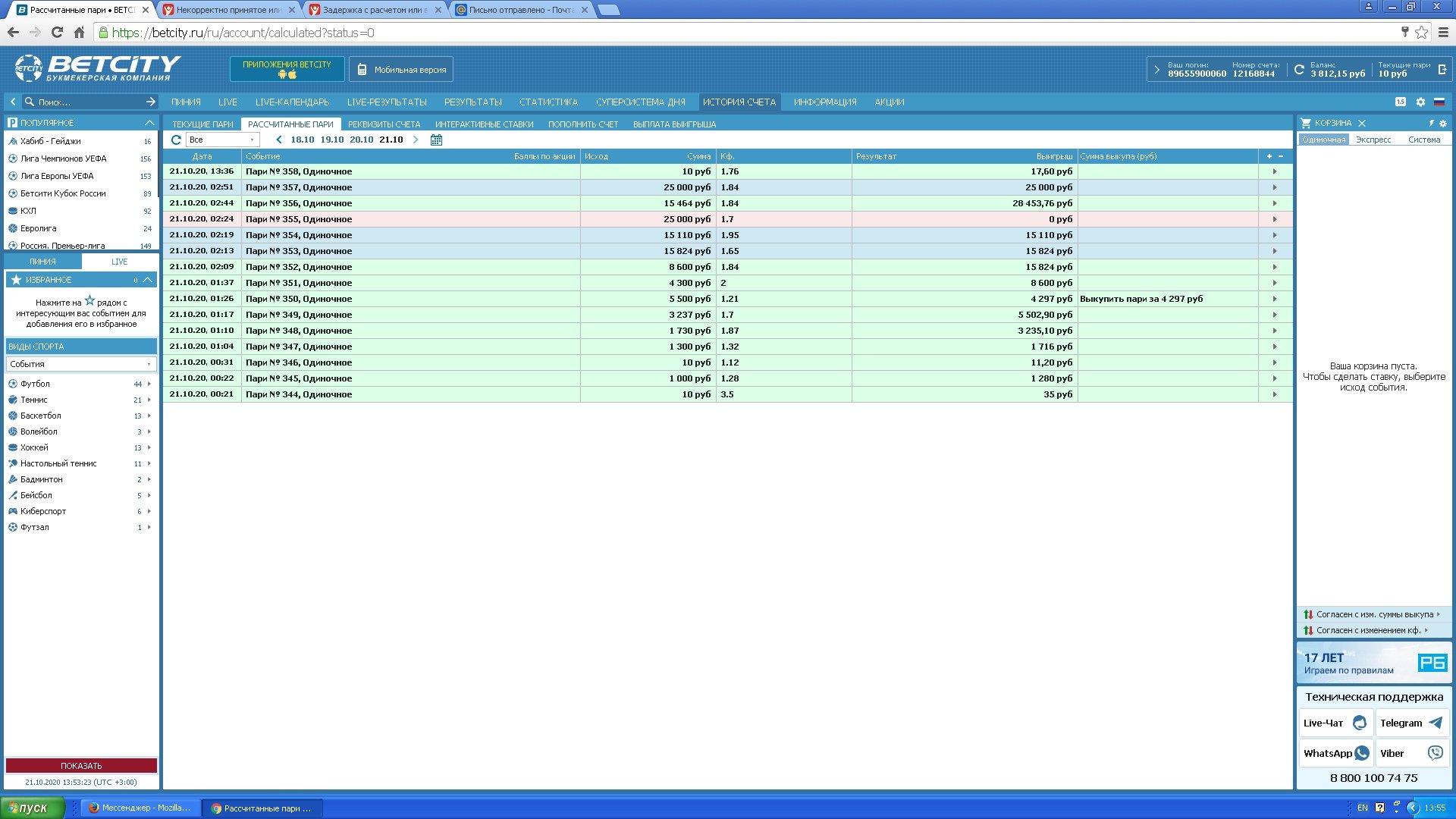Image resolution: width=1456 pixels, height=819 pixels.
Task: Open the calendar date picker icon
Action: click(x=436, y=140)
